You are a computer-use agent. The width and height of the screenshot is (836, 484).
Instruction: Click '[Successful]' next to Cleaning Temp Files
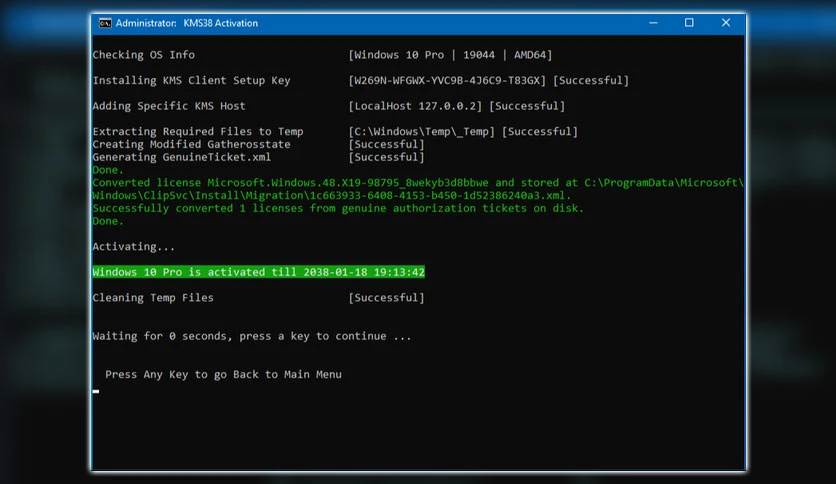point(387,298)
